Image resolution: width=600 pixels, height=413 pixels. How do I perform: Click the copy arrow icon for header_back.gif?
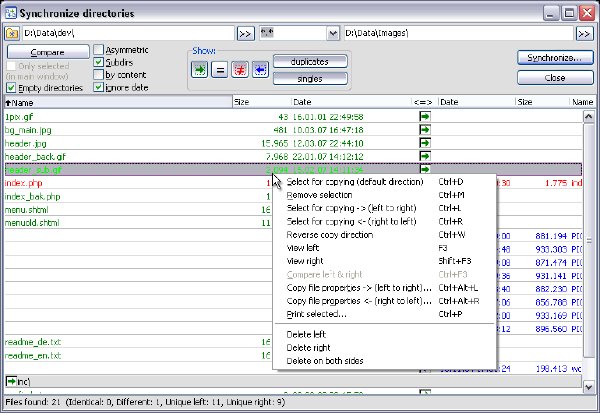tap(425, 156)
